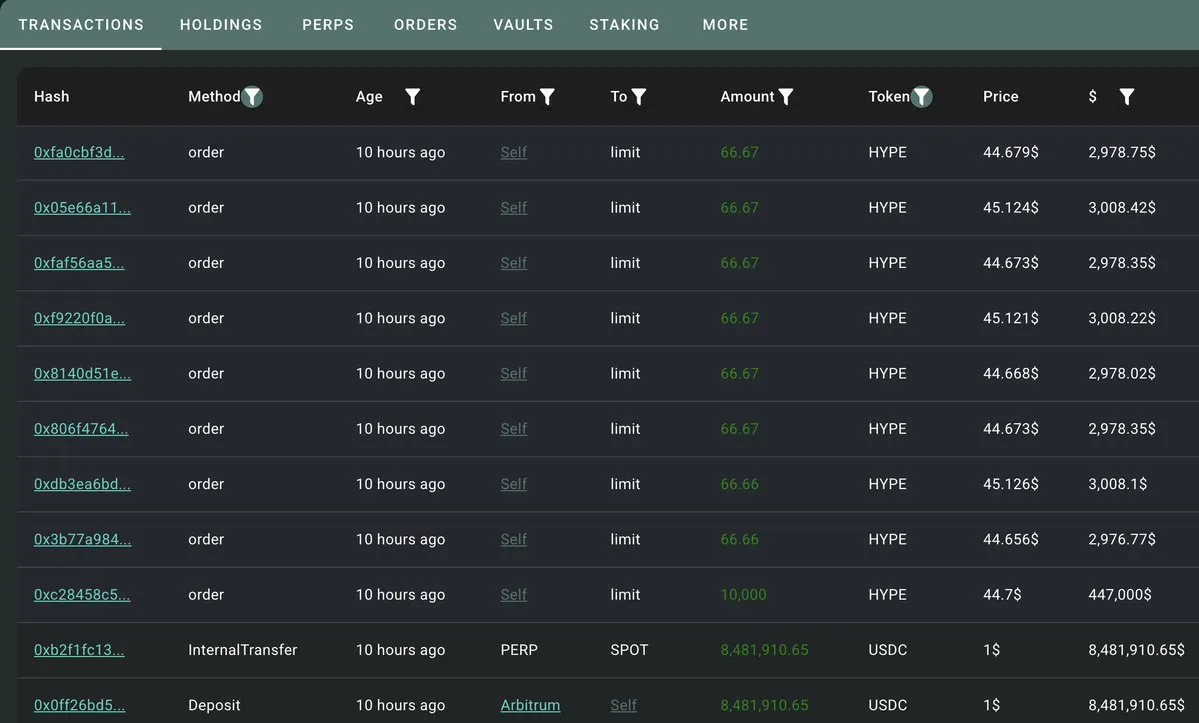Open transaction hash 0xc28458c5...
Viewport: 1199px width, 723px height.
point(82,595)
